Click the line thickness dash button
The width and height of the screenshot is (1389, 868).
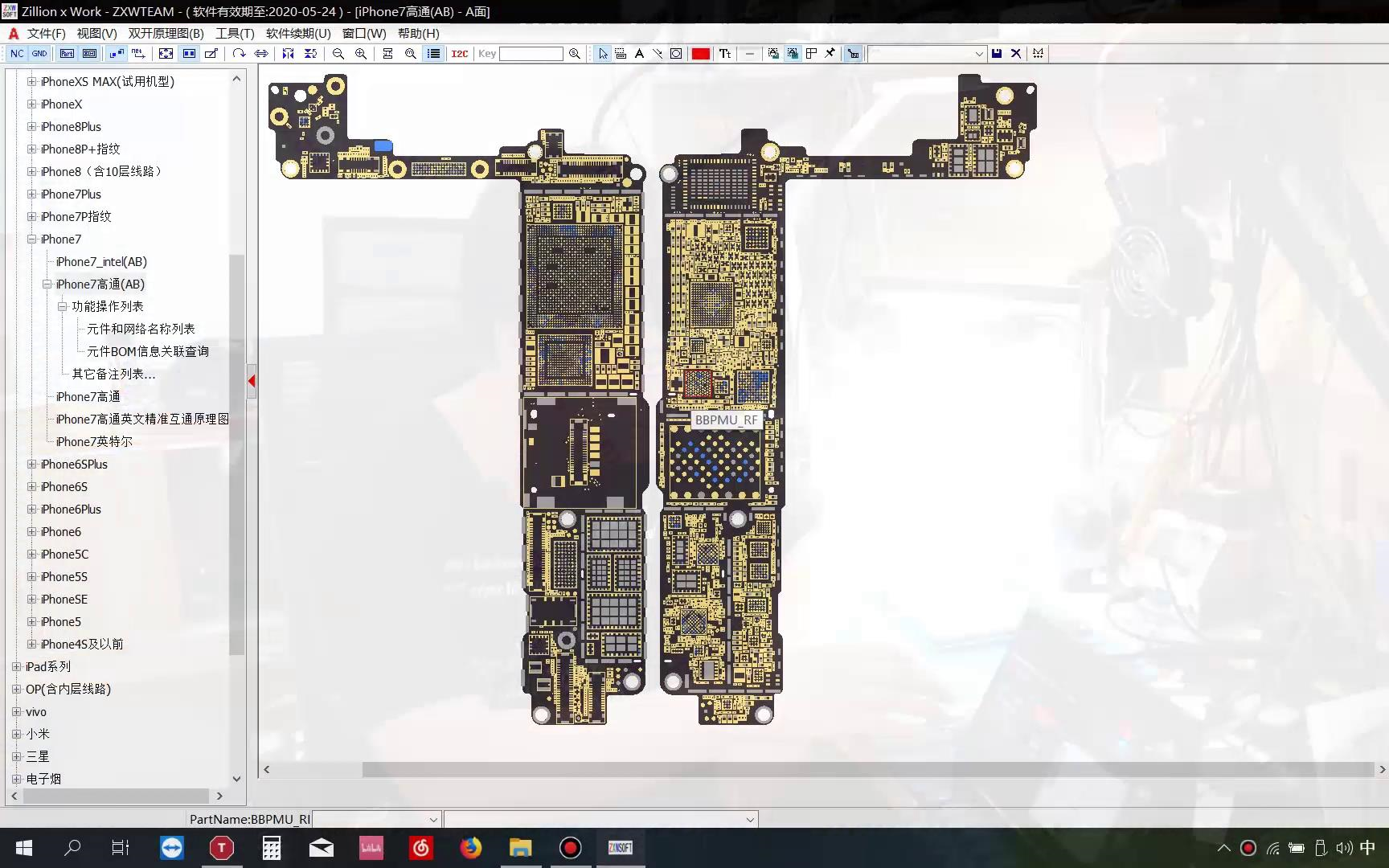750,54
